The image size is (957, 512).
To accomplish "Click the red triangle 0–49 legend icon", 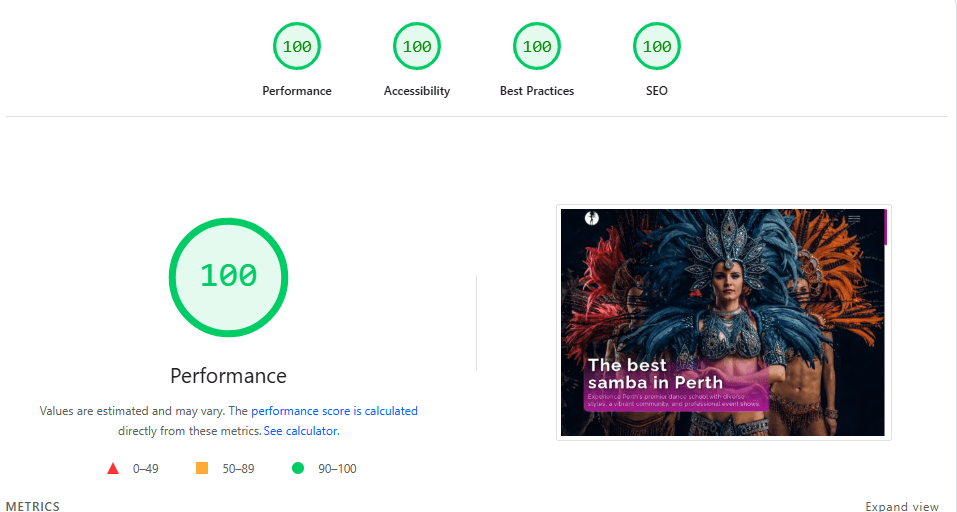I will point(113,468).
